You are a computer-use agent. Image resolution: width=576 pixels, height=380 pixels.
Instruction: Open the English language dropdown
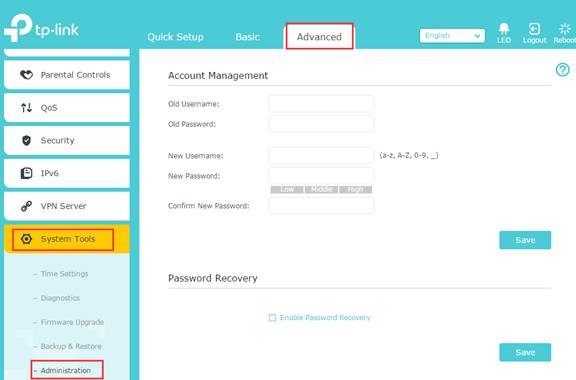click(x=452, y=36)
